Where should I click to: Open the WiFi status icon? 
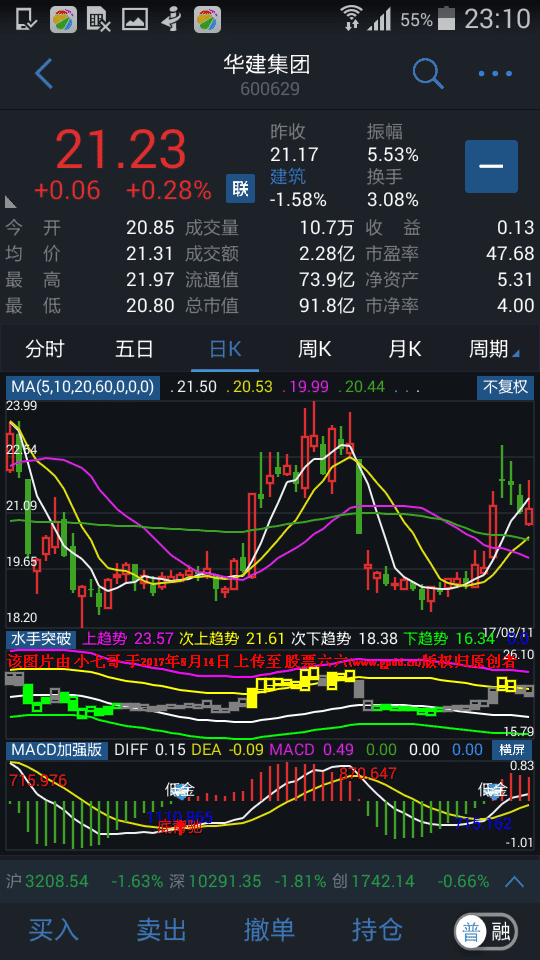pyautogui.click(x=351, y=18)
